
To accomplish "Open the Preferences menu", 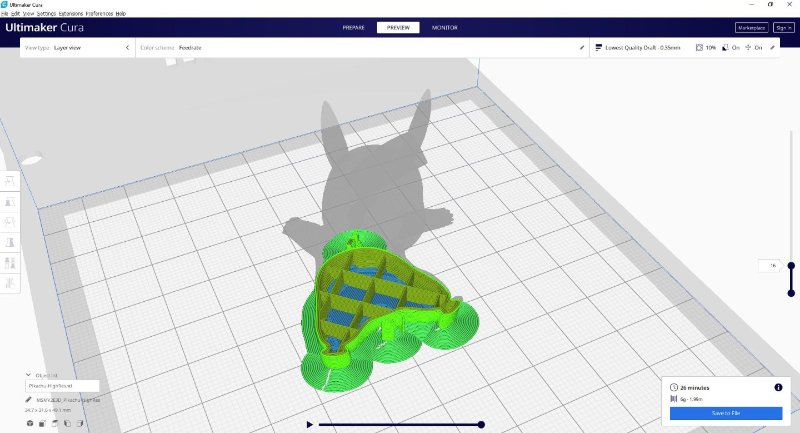I will pyautogui.click(x=99, y=14).
